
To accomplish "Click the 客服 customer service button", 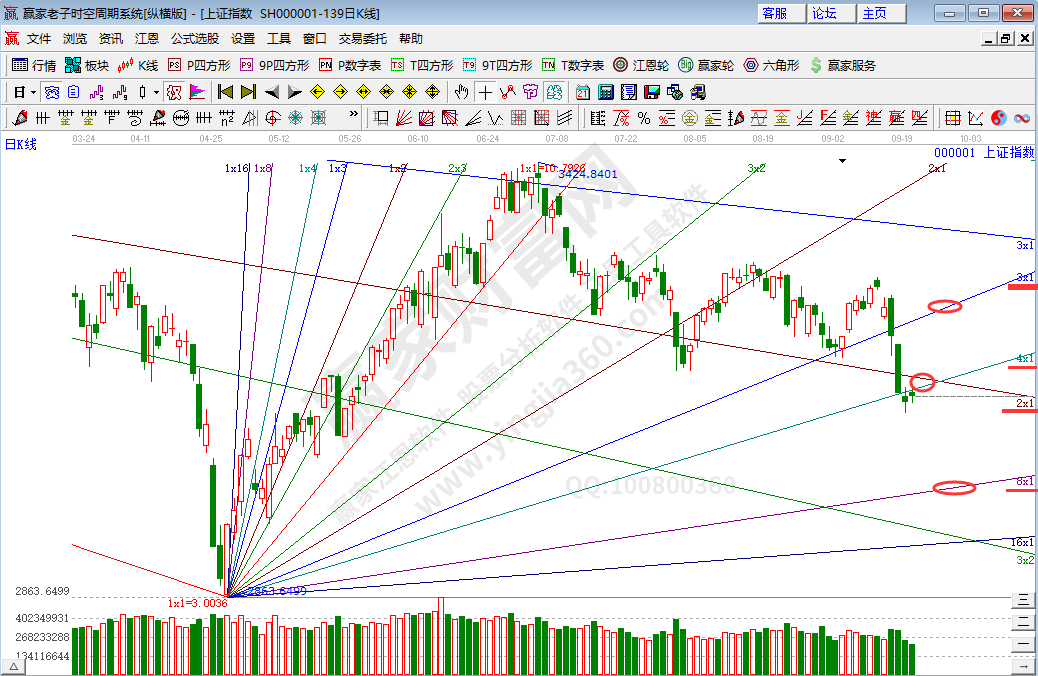I will (x=775, y=13).
